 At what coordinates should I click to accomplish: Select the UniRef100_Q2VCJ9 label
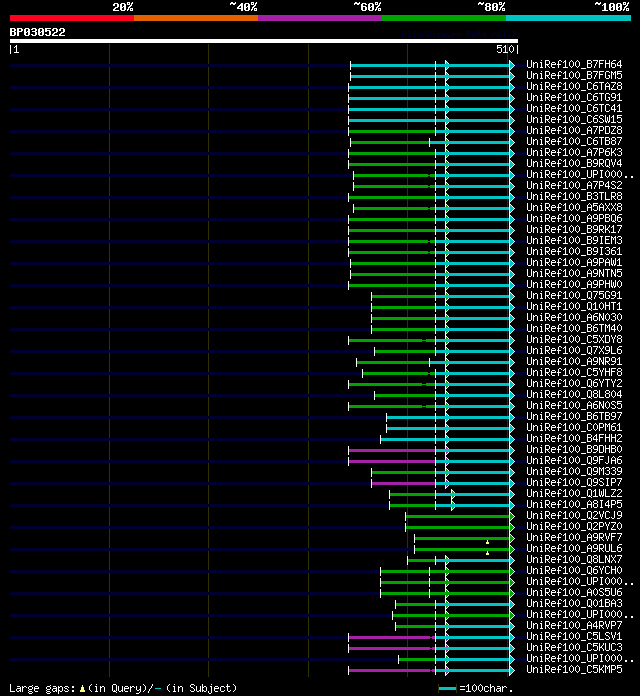click(x=574, y=515)
